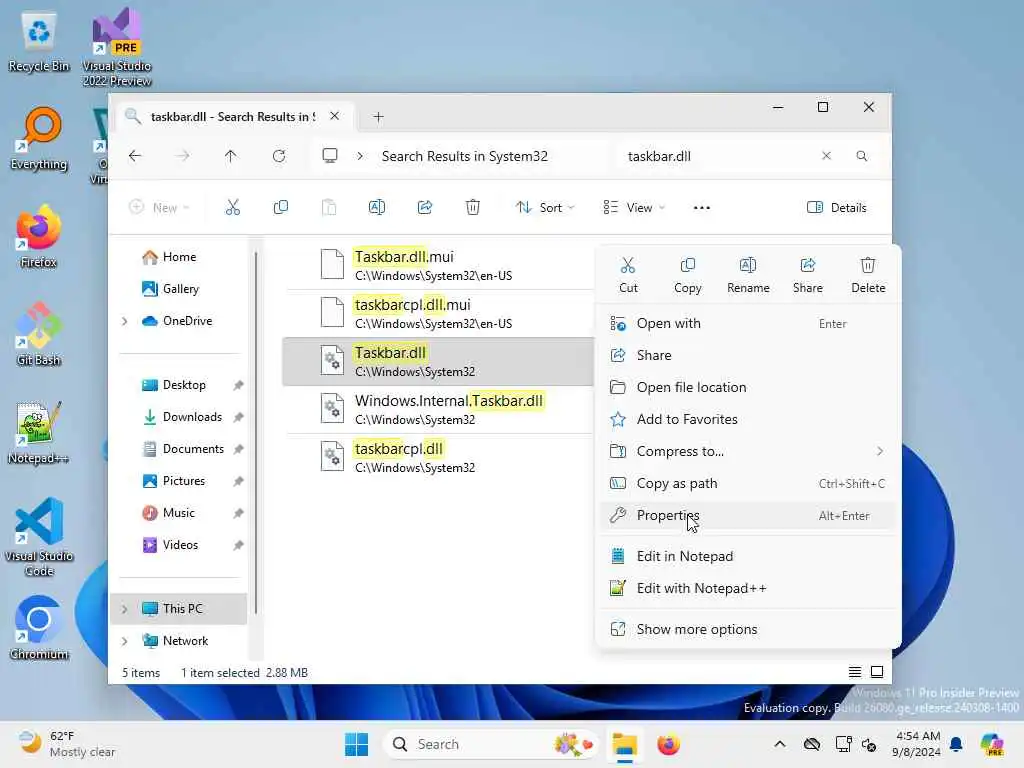Open Git Bash desktop icon
This screenshot has height=768, width=1024.
tap(39, 334)
